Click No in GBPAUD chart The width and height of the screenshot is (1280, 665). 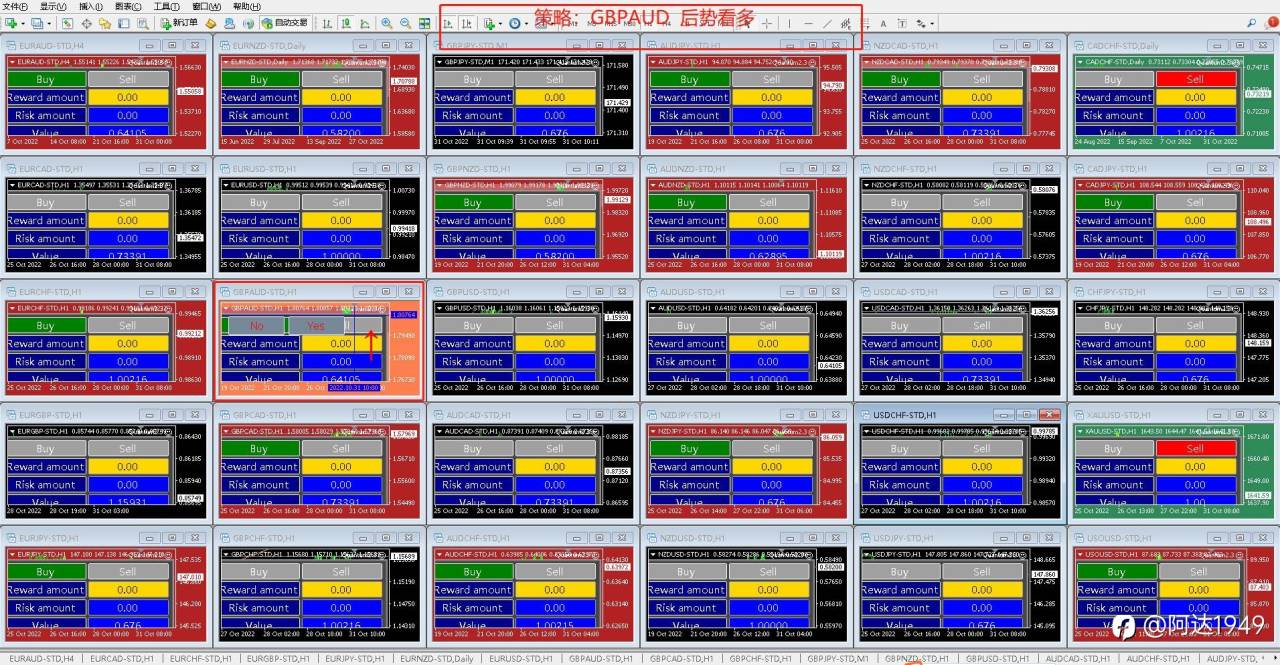click(257, 325)
